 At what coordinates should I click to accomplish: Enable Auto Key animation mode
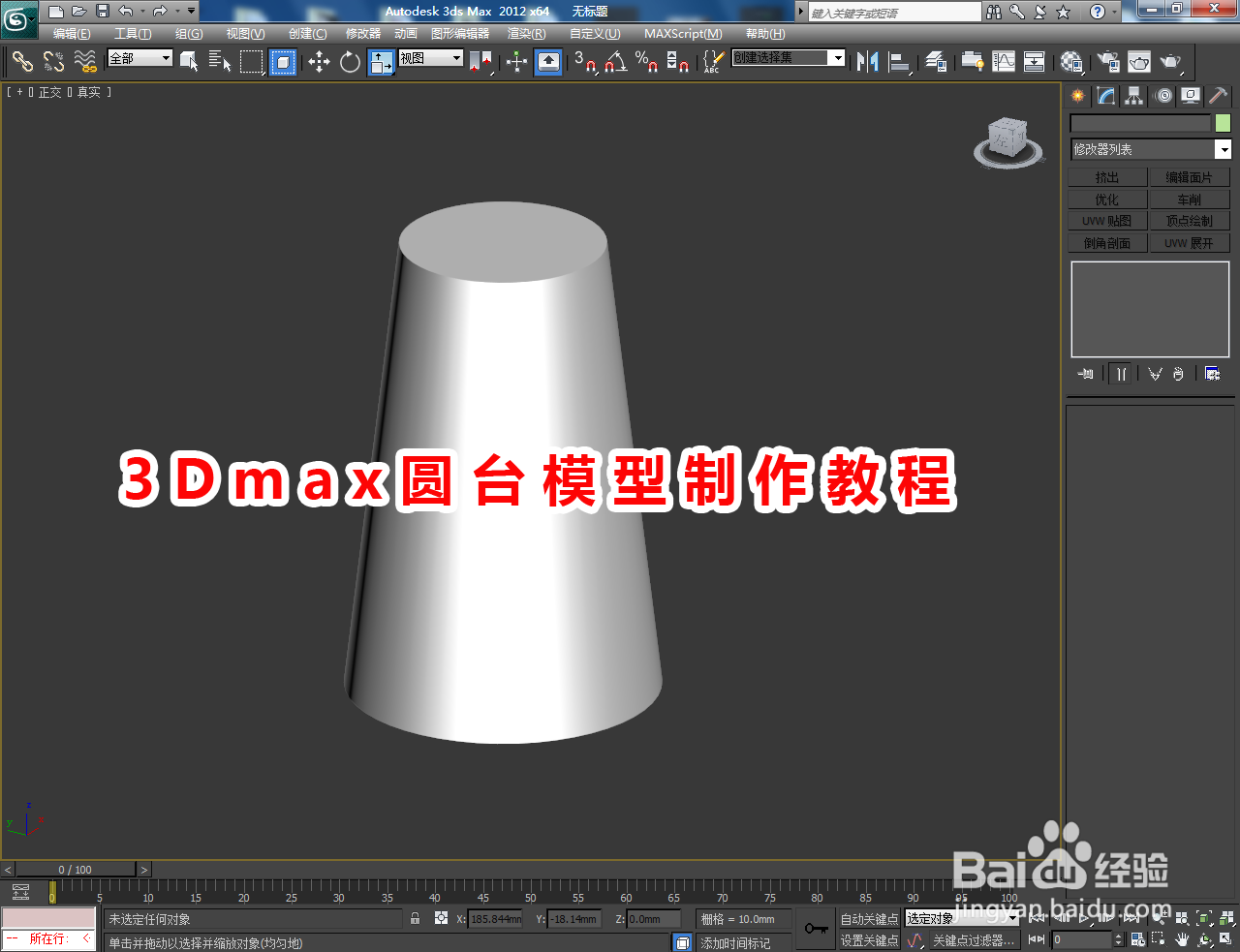tap(869, 919)
